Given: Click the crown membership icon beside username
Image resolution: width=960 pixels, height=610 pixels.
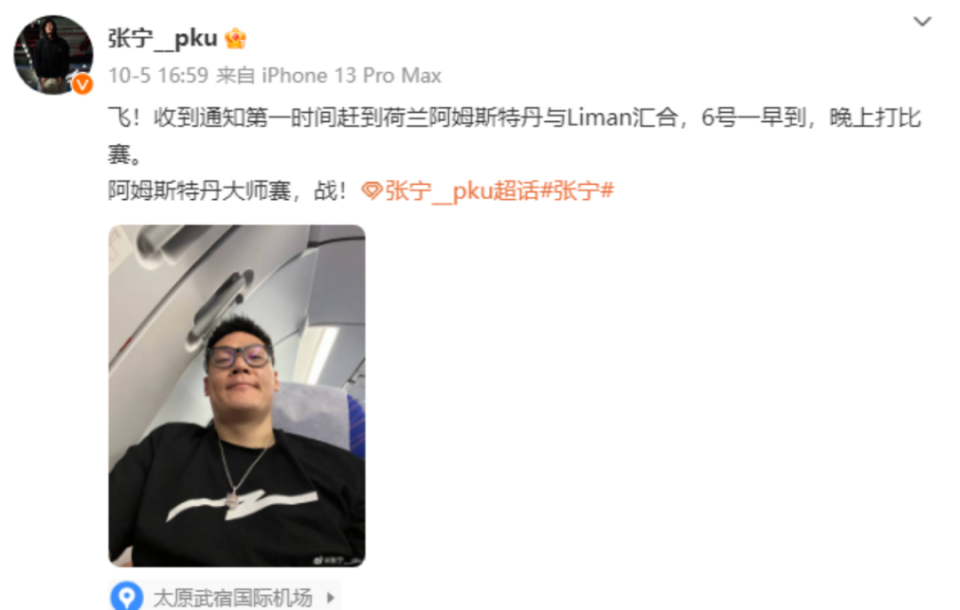Looking at the screenshot, I should (236, 39).
